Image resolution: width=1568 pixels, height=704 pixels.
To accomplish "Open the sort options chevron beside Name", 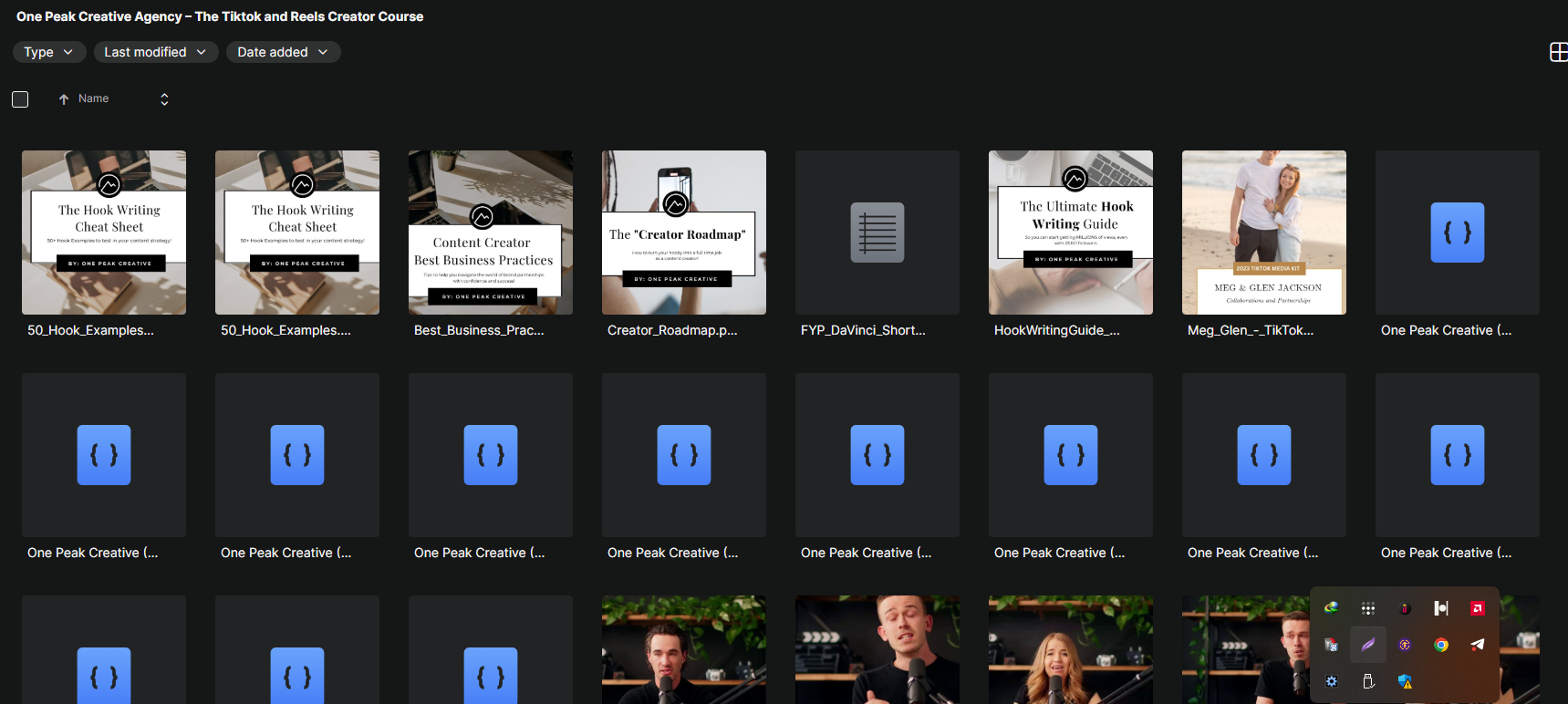I will pyautogui.click(x=164, y=99).
